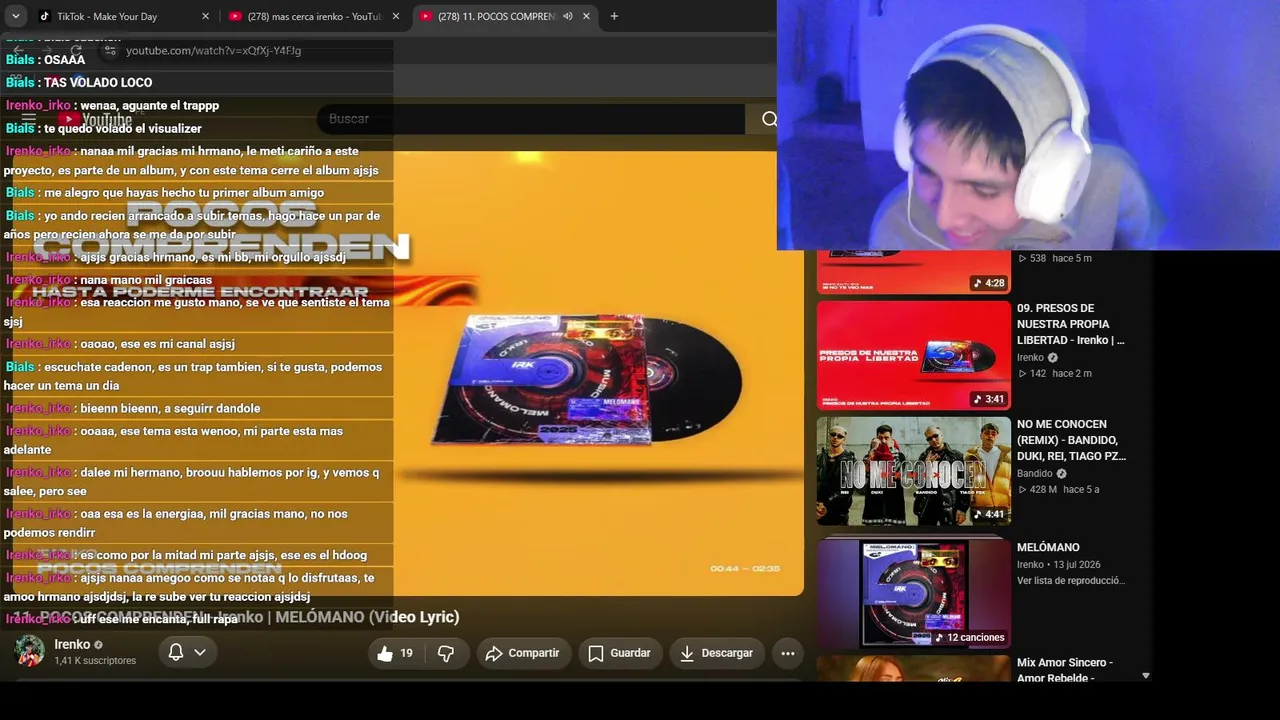This screenshot has height=720, width=1280.
Task: Expand the notification options chevron
Action: tap(200, 652)
